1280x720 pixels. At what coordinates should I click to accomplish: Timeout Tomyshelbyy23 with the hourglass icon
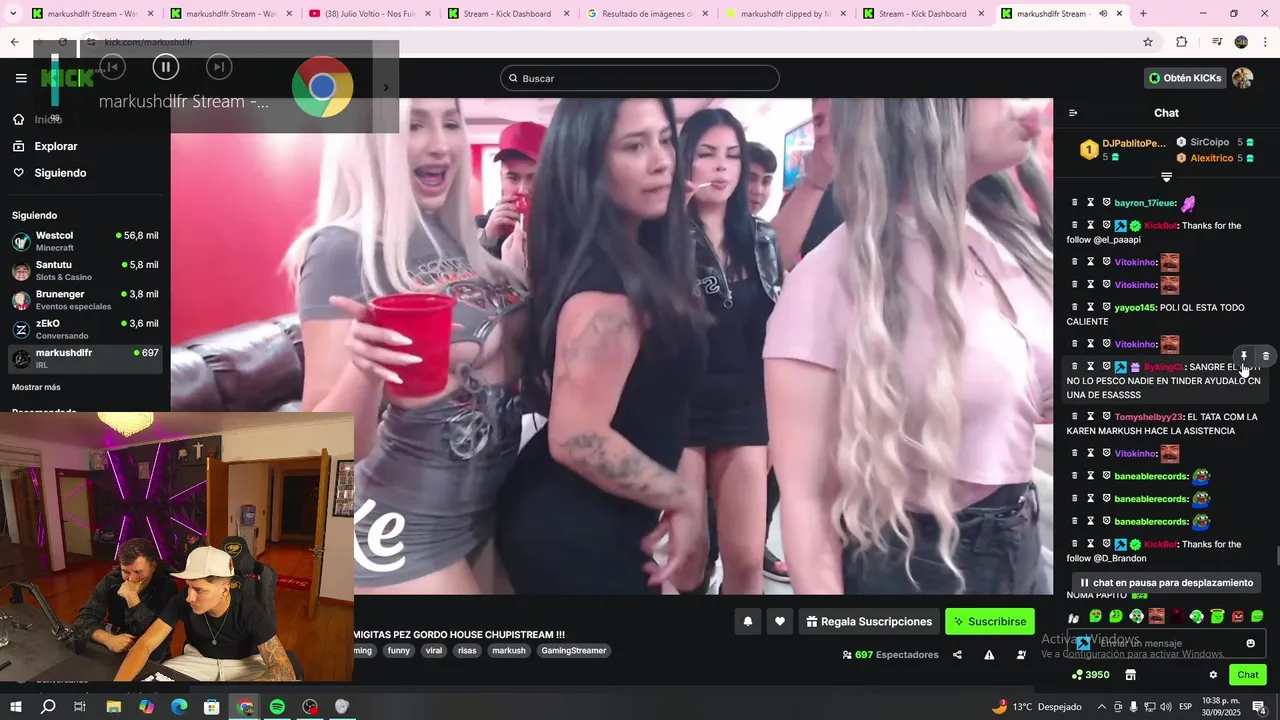[1091, 417]
